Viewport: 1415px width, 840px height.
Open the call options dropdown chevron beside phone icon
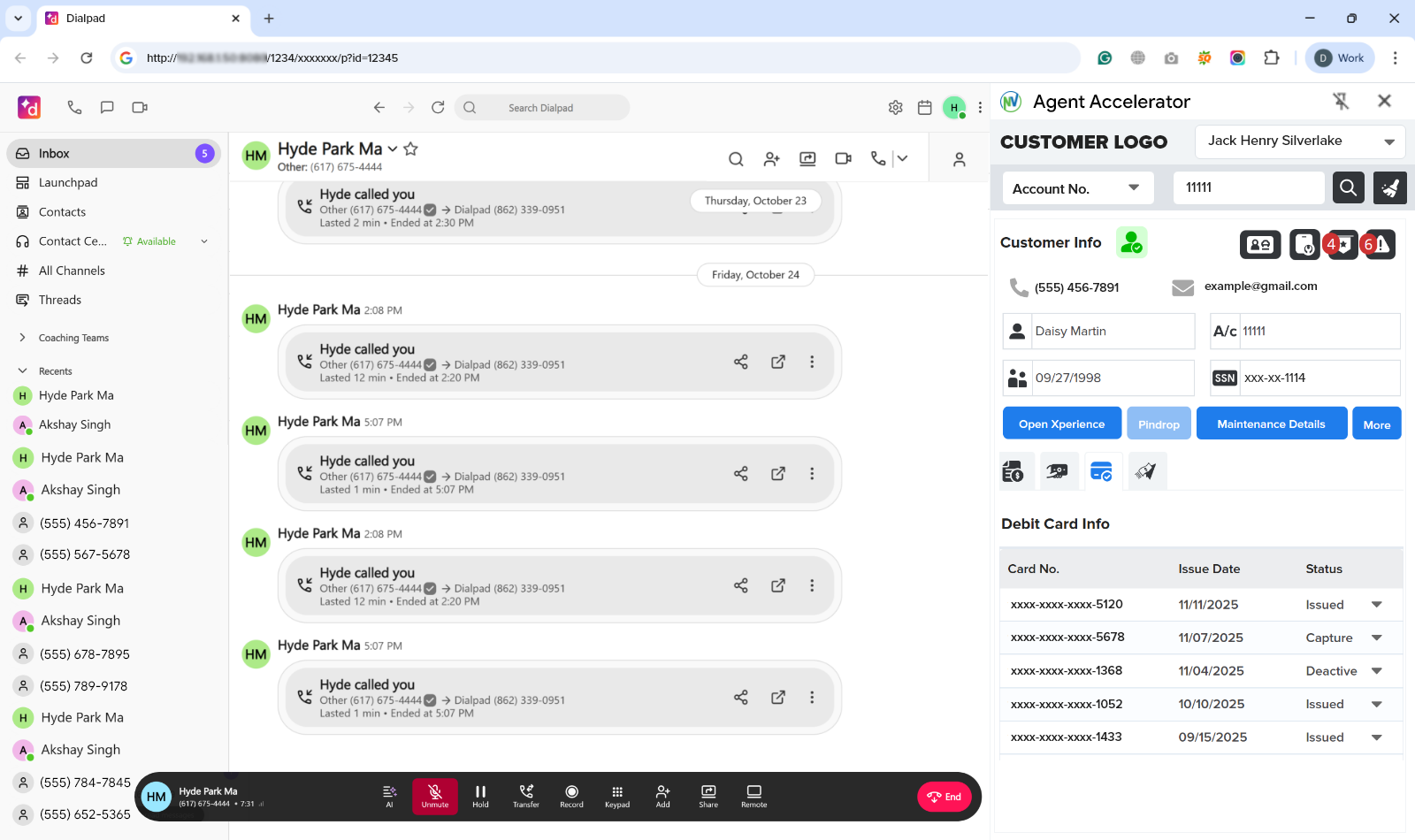tap(902, 159)
